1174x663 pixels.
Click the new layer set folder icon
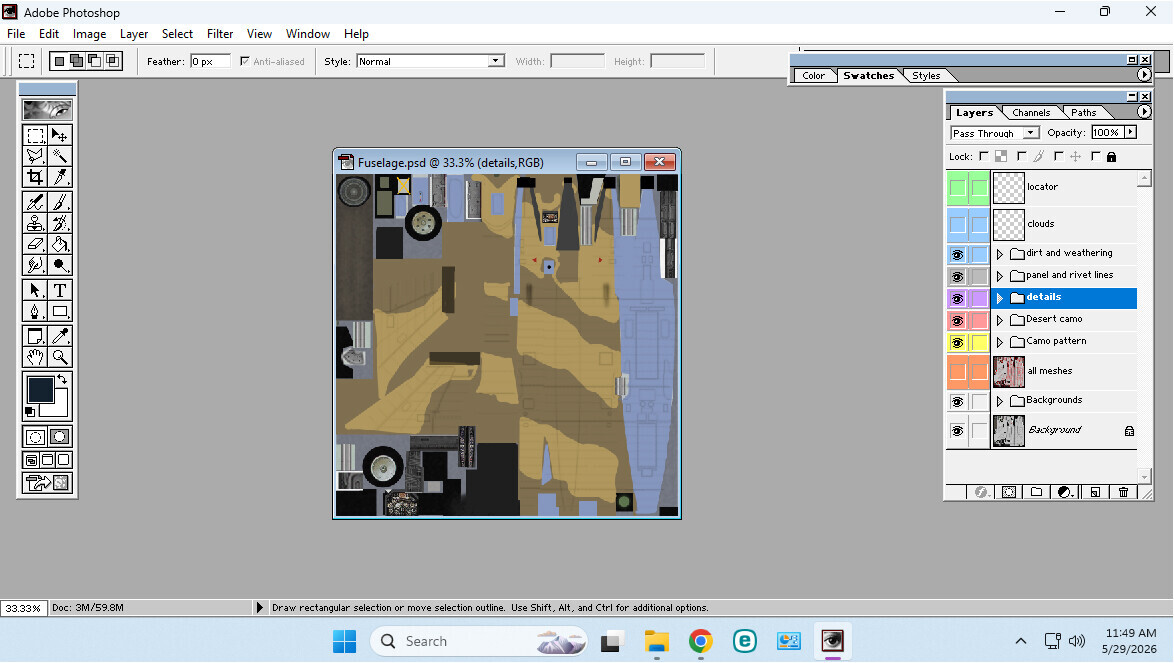coord(1036,492)
